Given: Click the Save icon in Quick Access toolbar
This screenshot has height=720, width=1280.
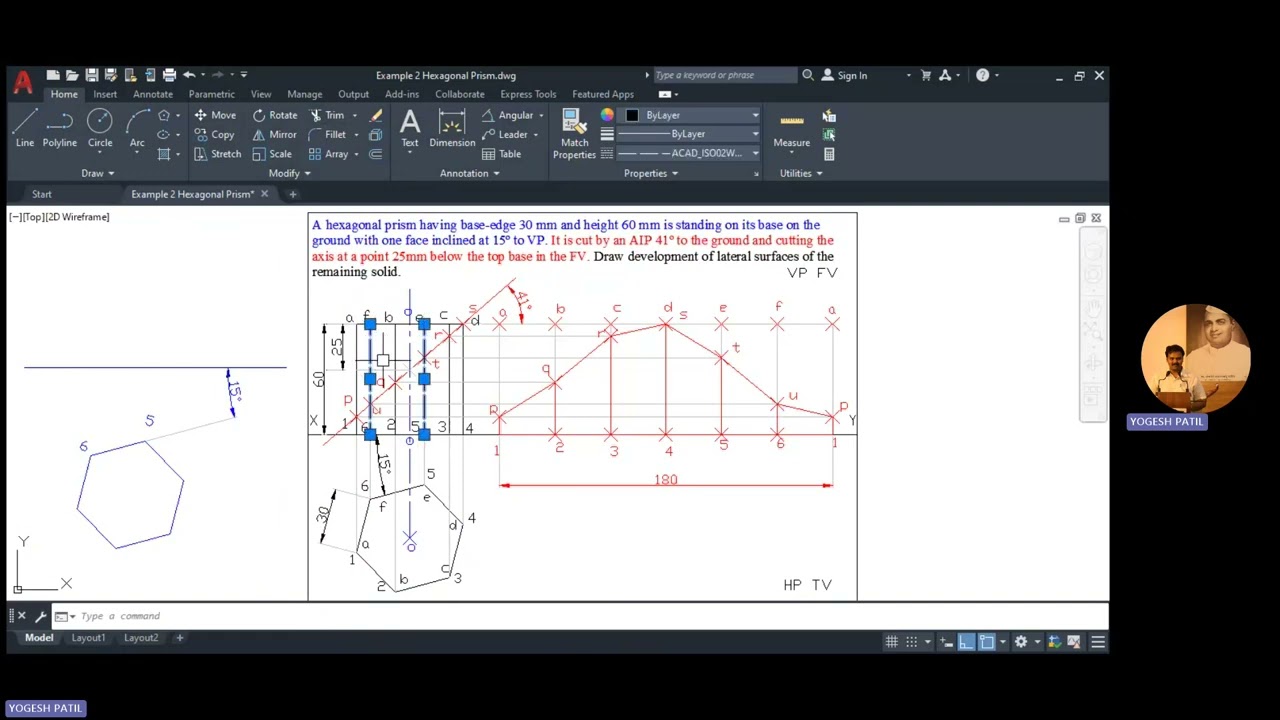Looking at the screenshot, I should (91, 75).
